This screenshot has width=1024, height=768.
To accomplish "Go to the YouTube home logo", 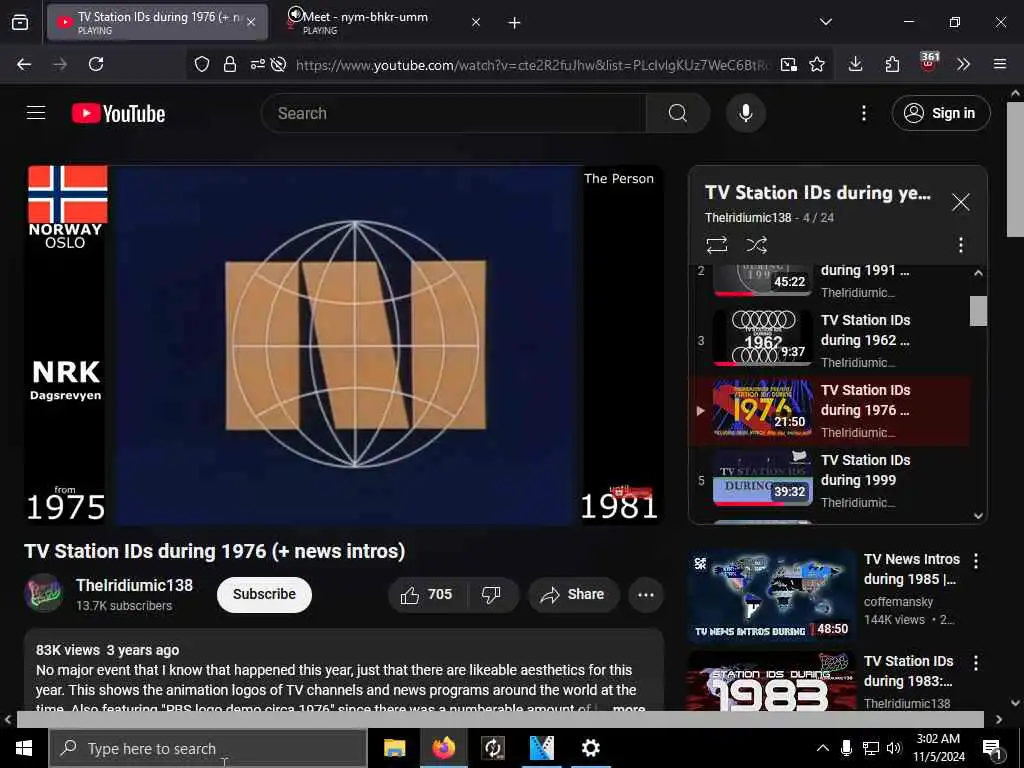I will point(118,114).
